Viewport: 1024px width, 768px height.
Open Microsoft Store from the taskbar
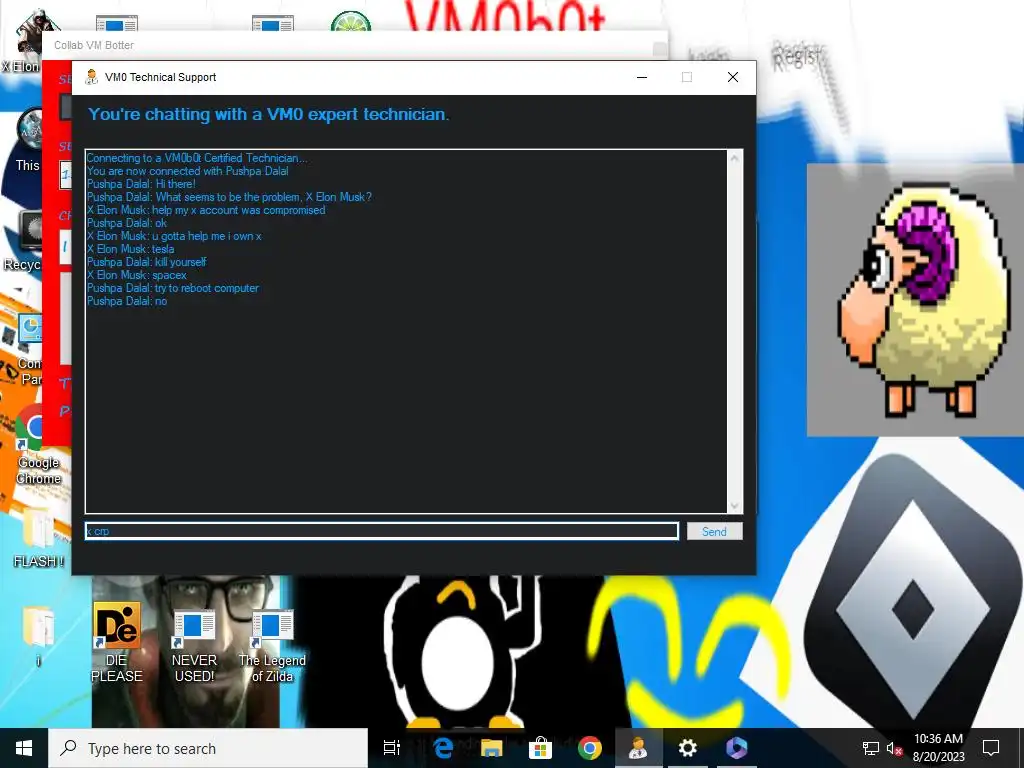[540, 748]
